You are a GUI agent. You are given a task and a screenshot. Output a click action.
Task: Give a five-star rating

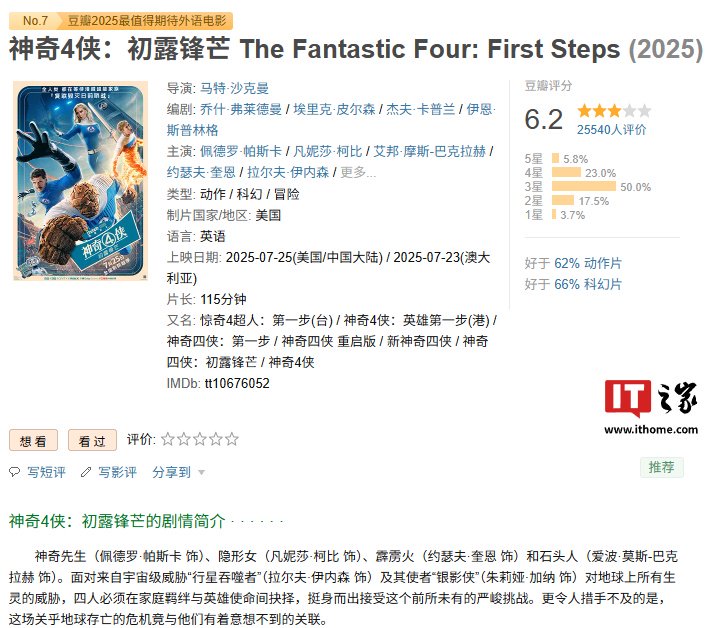(x=232, y=439)
